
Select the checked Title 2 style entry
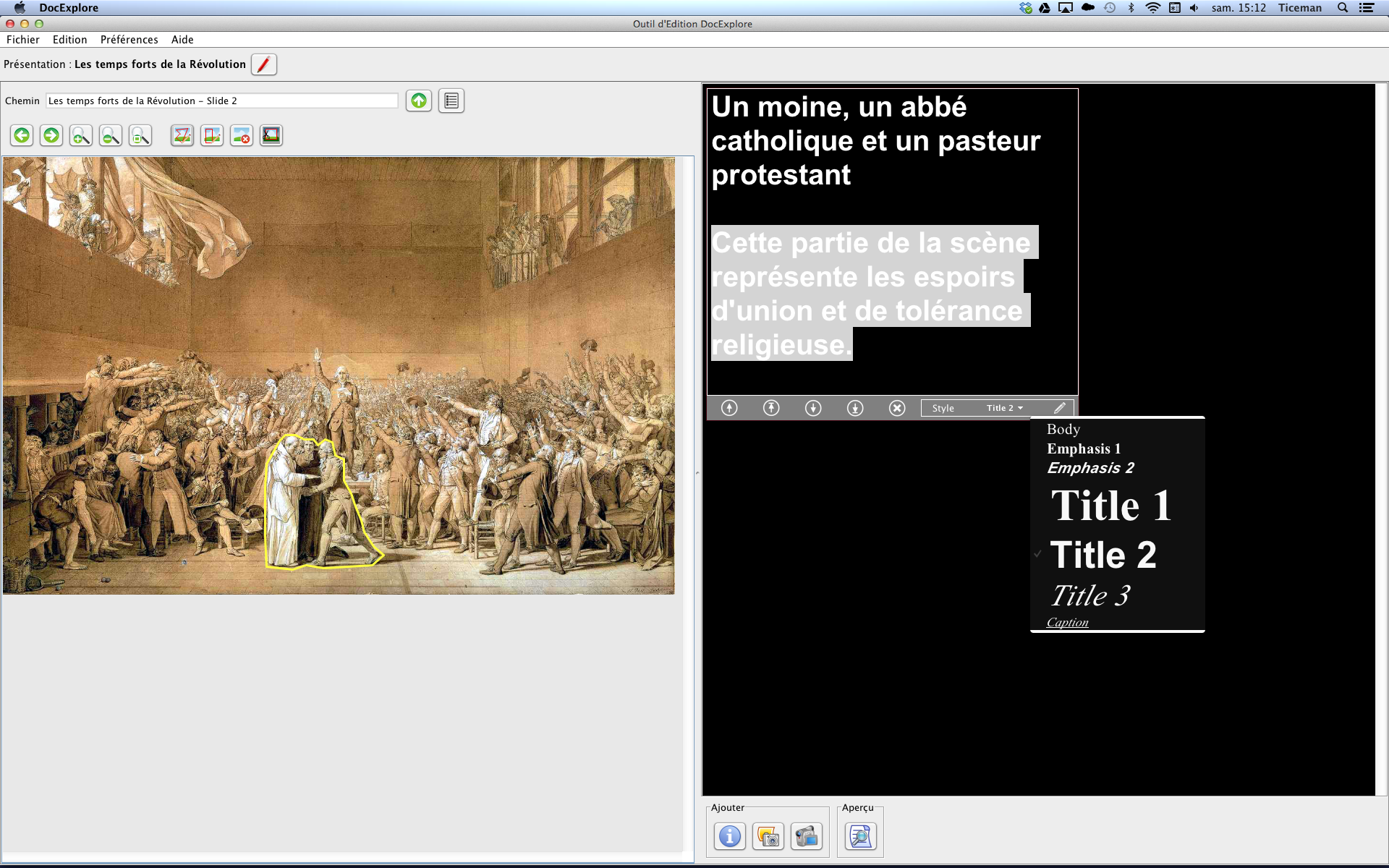(1103, 555)
